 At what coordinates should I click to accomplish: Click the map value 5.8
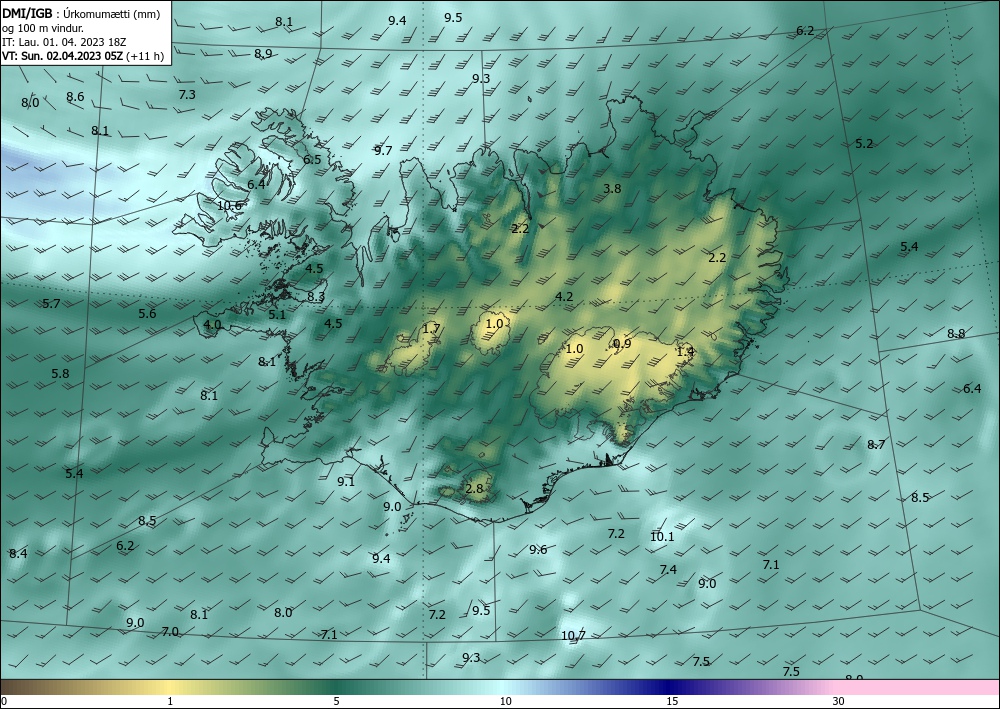point(61,374)
